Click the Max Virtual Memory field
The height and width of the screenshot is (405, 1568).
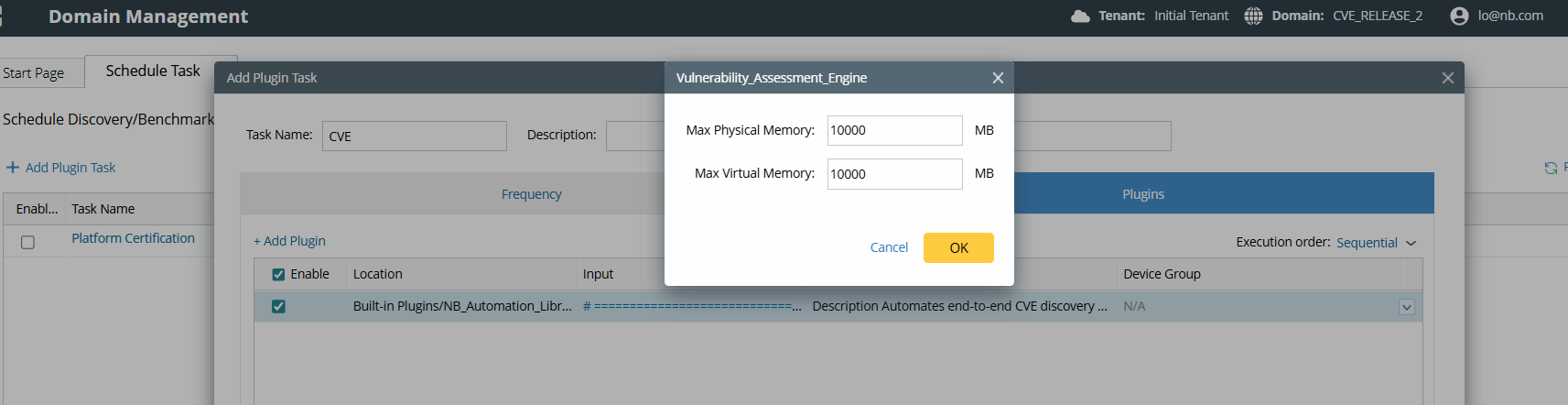coord(894,174)
